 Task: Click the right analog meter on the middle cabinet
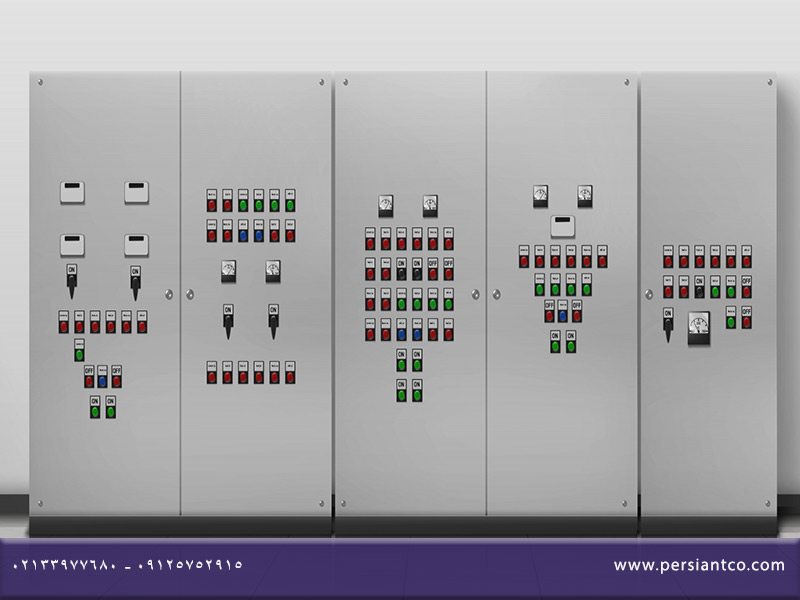pyautogui.click(x=430, y=206)
